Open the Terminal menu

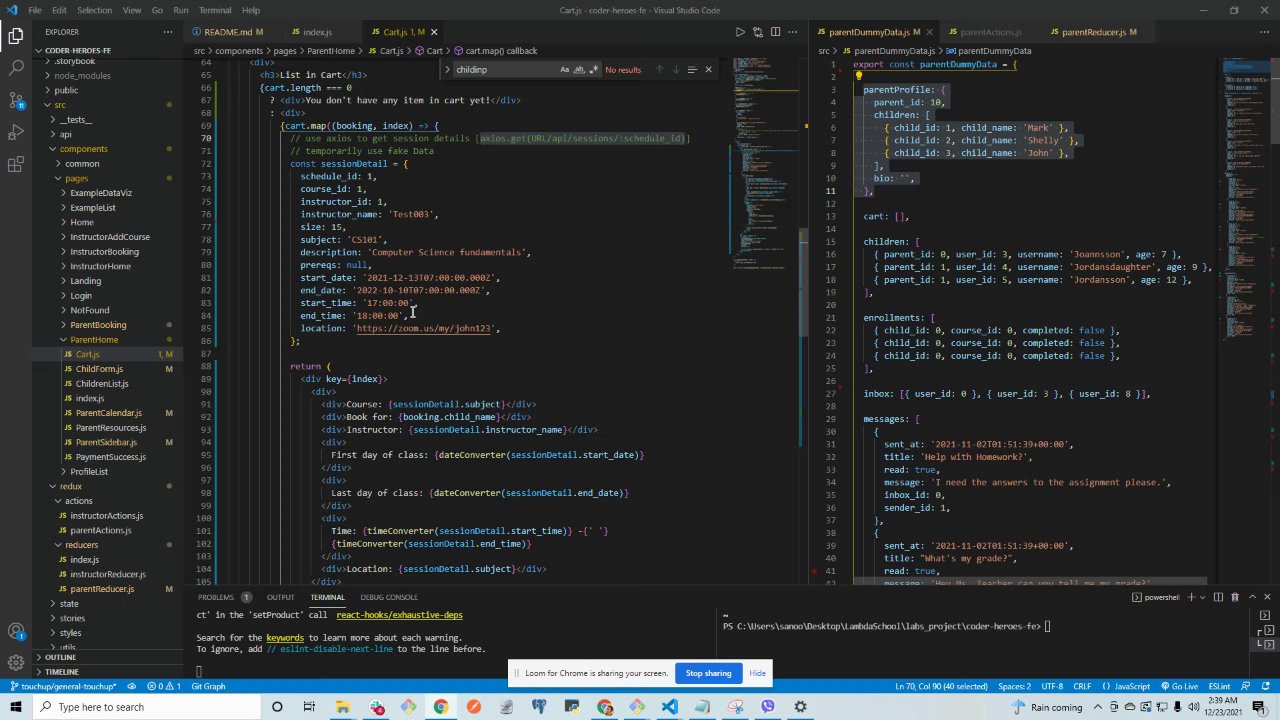click(215, 10)
